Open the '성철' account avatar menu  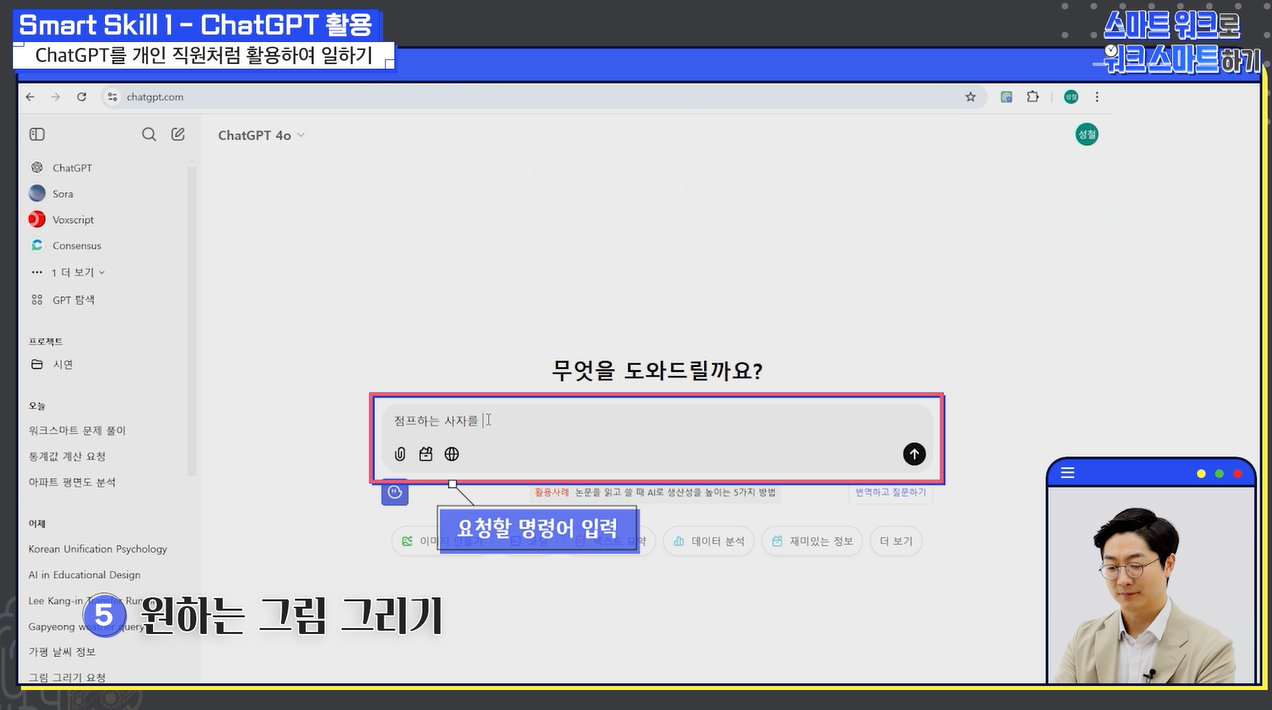[1087, 134]
